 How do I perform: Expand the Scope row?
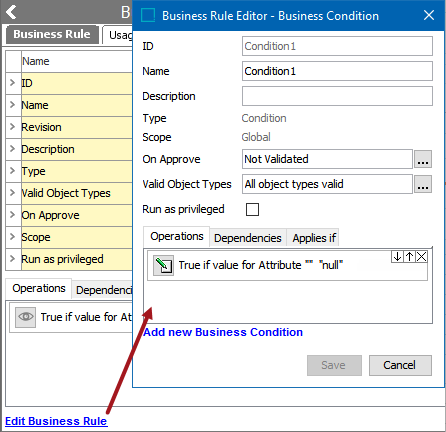click(13, 237)
